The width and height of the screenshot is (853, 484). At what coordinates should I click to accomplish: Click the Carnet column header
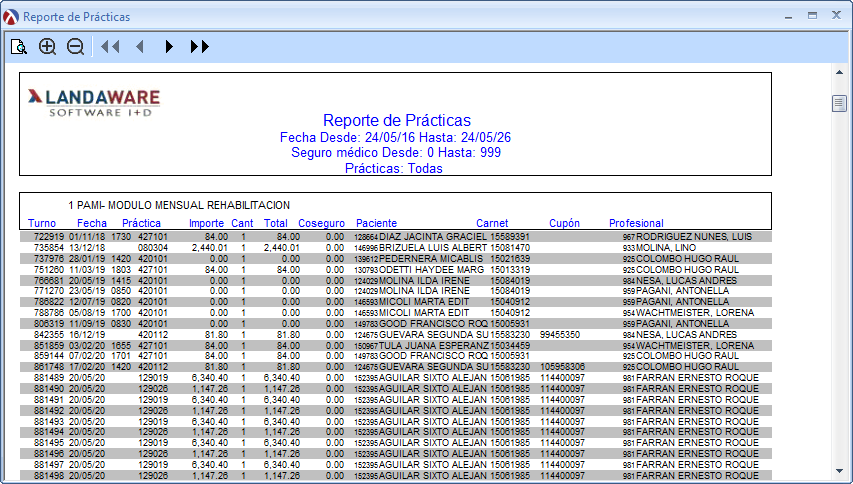492,223
